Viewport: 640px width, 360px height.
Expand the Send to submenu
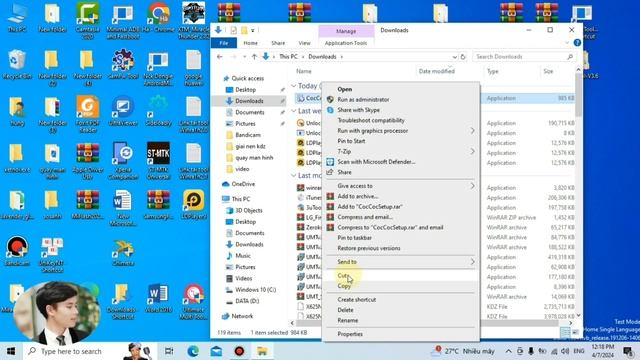[x=472, y=262]
